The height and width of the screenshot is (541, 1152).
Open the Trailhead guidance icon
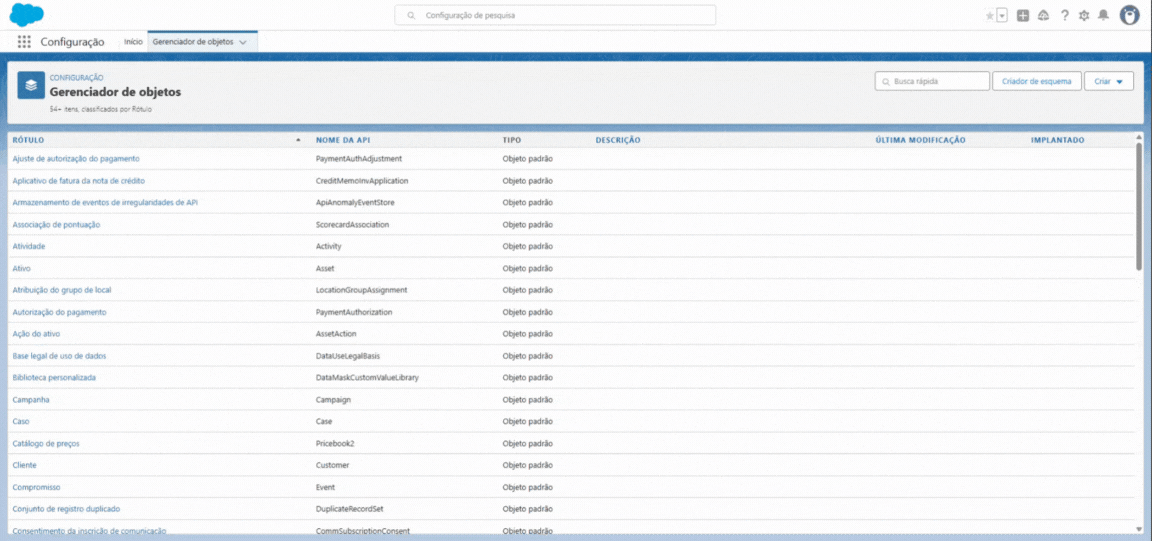coord(1043,16)
